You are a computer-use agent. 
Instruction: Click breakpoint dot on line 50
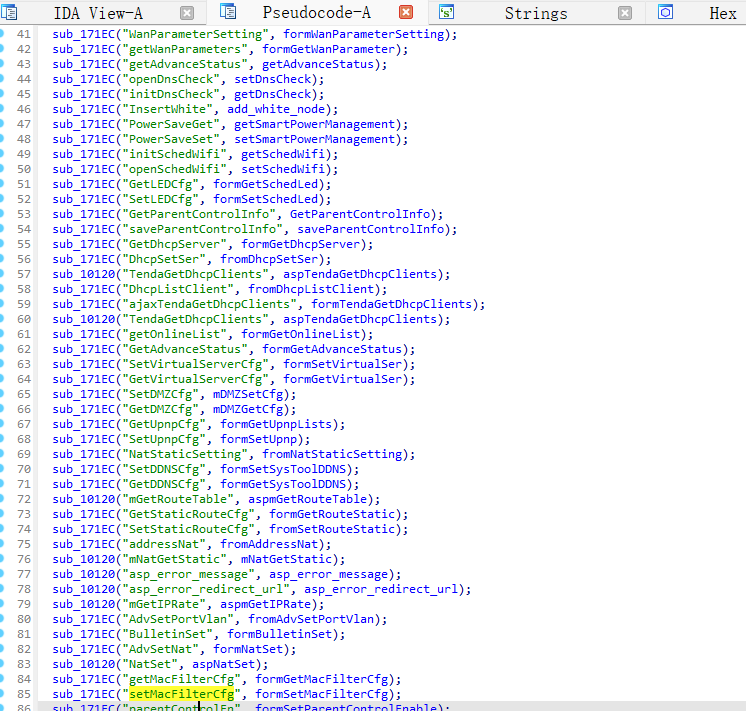tap(1, 169)
